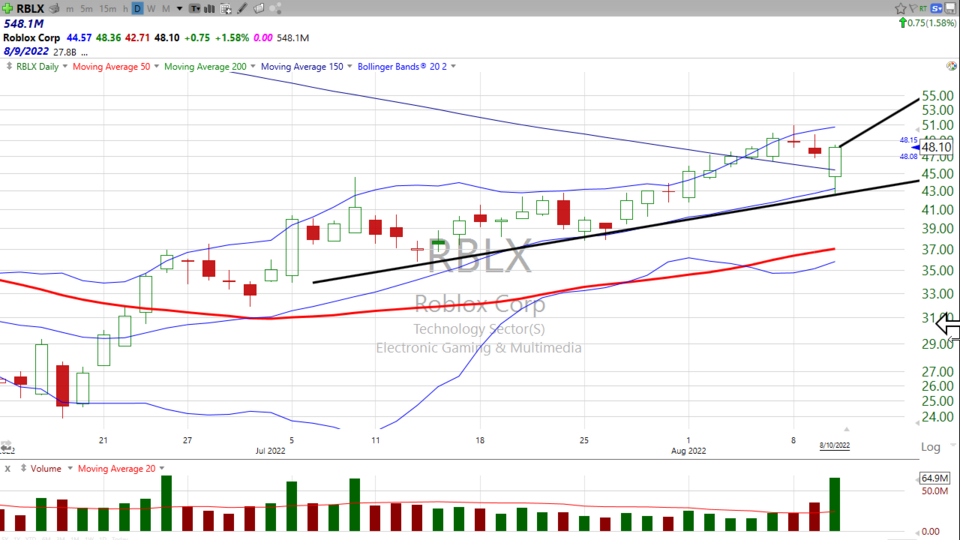Screen dimensions: 960x540
Task: Open Moving Average 150 dropdown arrow
Action: [350, 66]
